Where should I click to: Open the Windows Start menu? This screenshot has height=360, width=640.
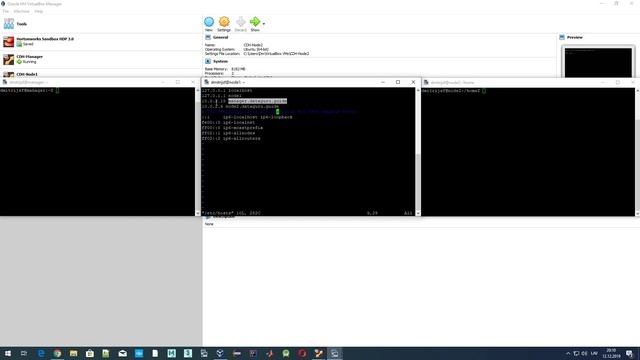coord(8,353)
